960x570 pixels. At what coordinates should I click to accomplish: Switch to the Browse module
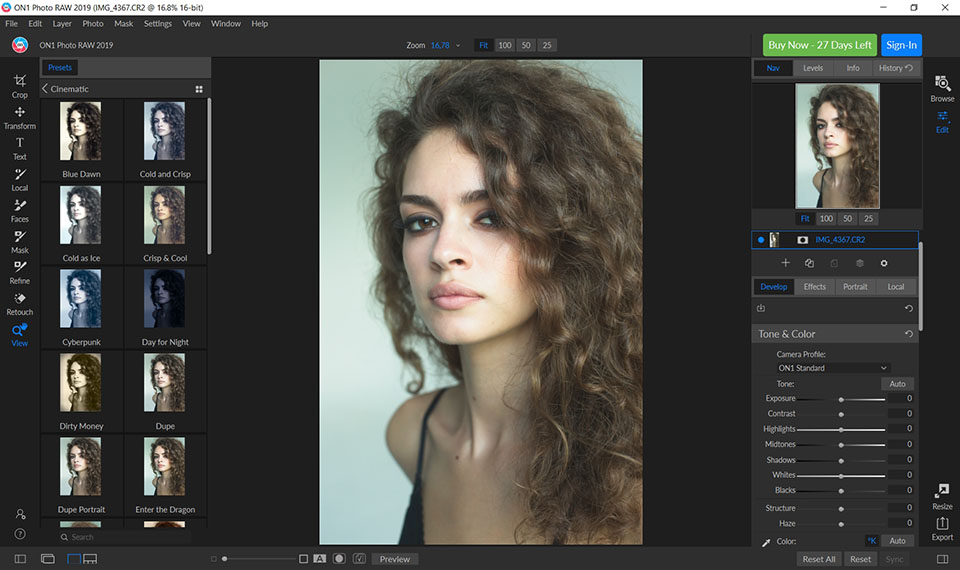pyautogui.click(x=942, y=89)
